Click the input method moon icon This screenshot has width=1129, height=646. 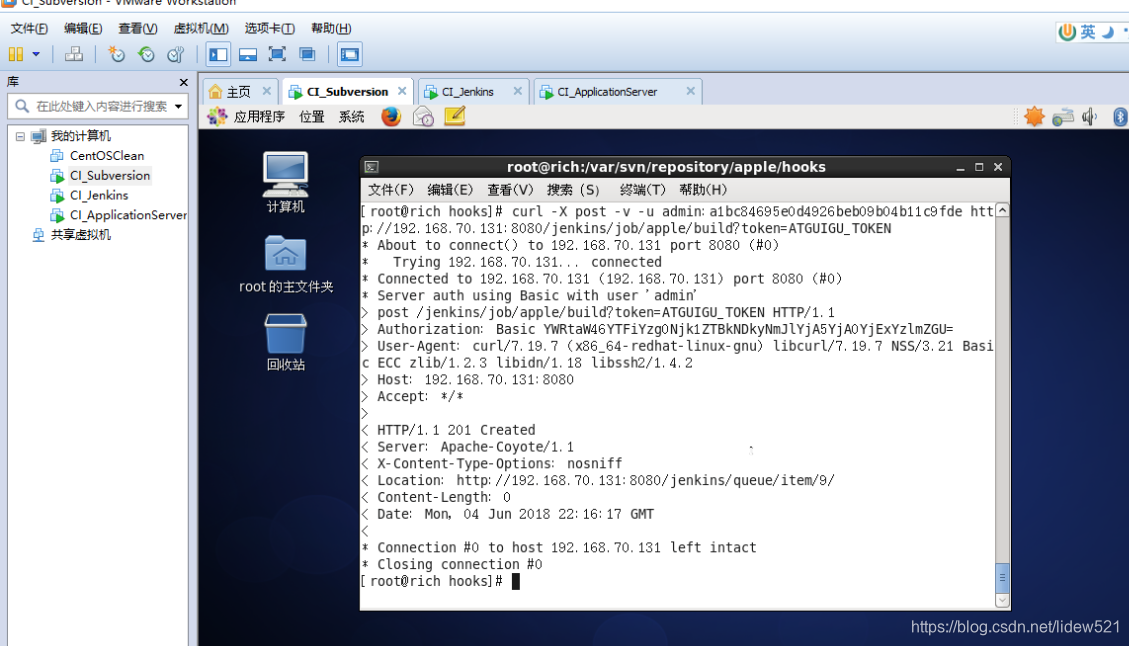[1107, 32]
